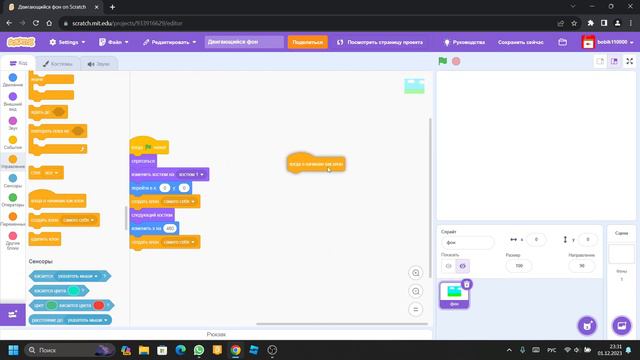Select the Переменные block category
640x360 pixels.
(13, 219)
